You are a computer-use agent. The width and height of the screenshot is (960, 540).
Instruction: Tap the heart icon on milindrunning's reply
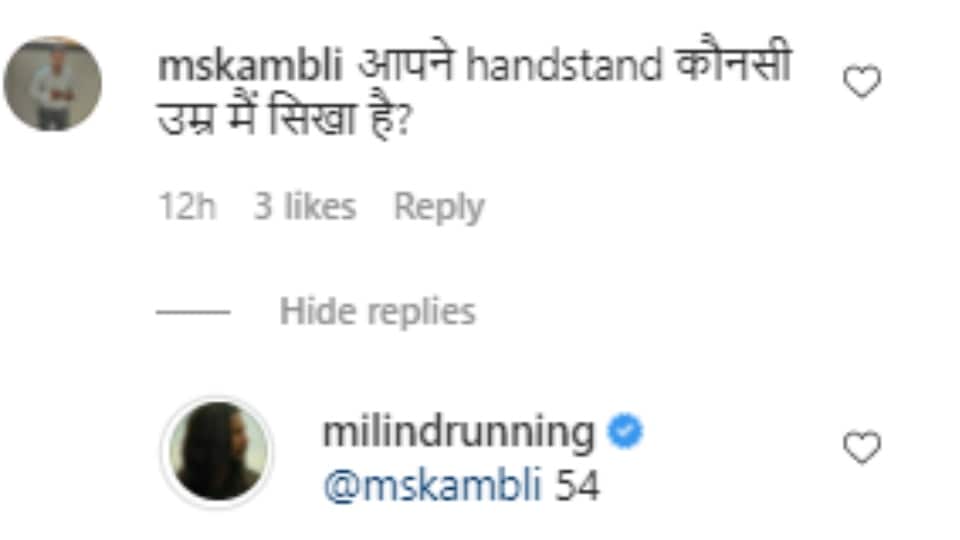tap(862, 448)
